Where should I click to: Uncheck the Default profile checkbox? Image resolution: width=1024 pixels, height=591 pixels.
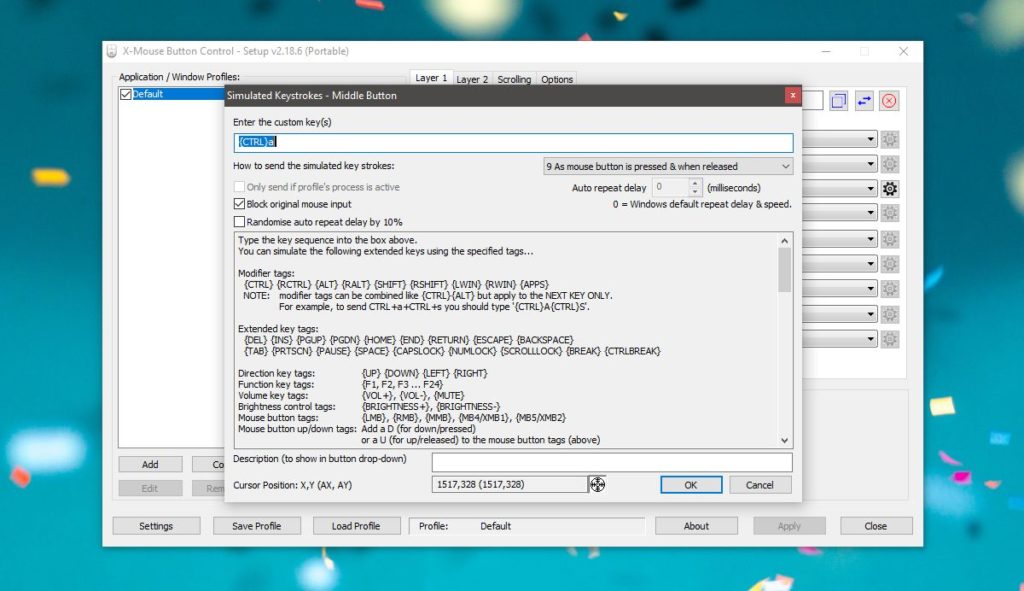point(125,94)
